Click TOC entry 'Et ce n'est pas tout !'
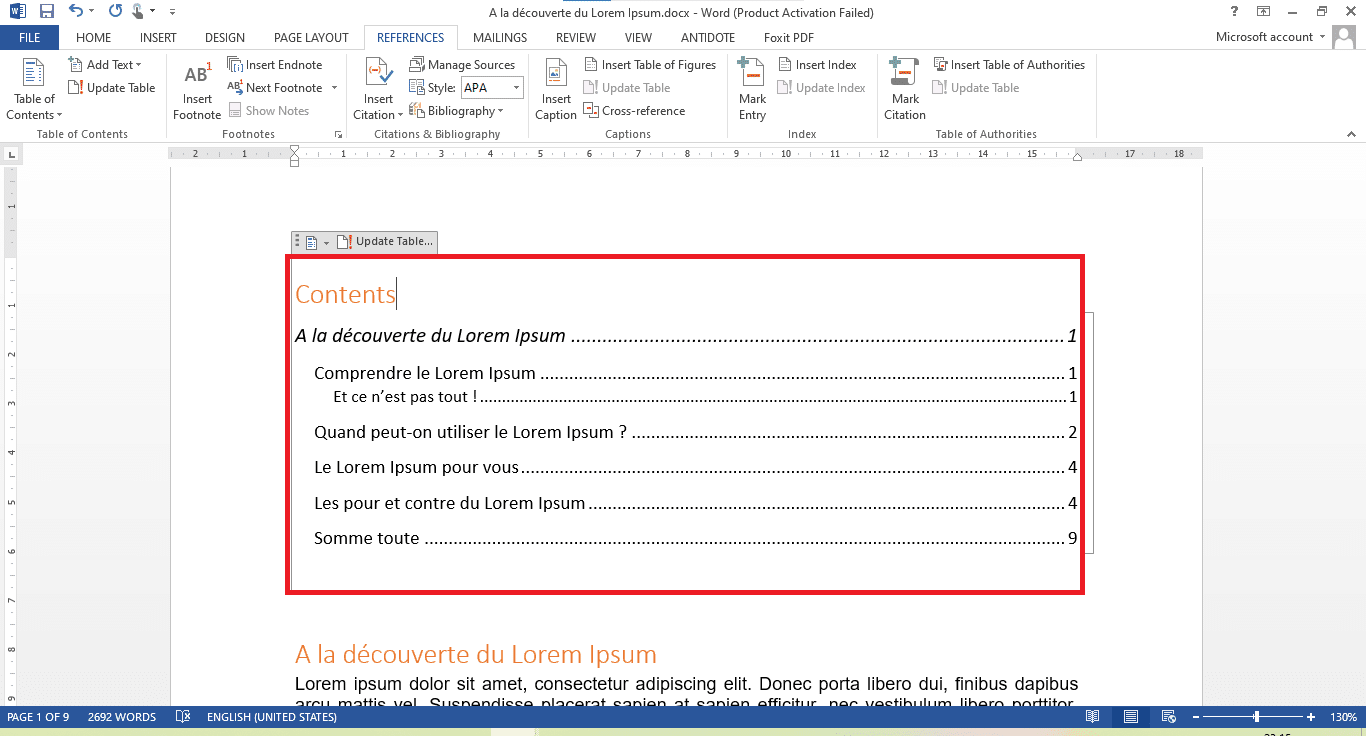Viewport: 1366px width, 736px height. (x=405, y=397)
